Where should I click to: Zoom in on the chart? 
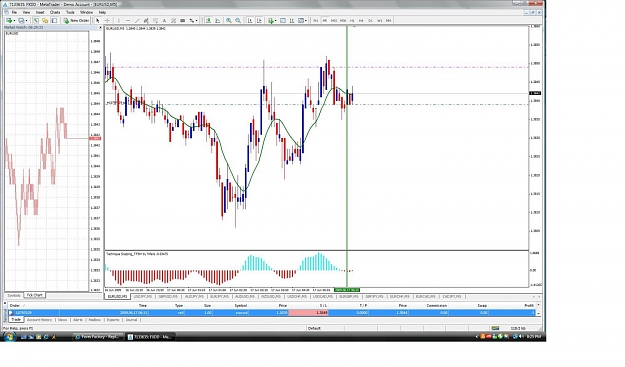(229, 20)
